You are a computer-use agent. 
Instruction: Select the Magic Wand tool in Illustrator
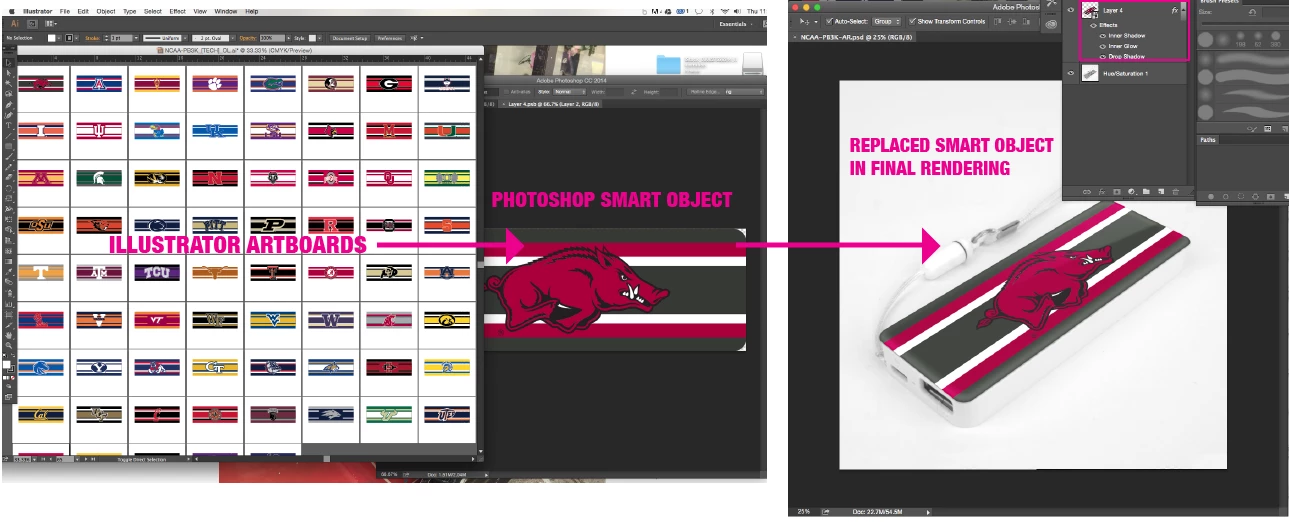(x=8, y=83)
